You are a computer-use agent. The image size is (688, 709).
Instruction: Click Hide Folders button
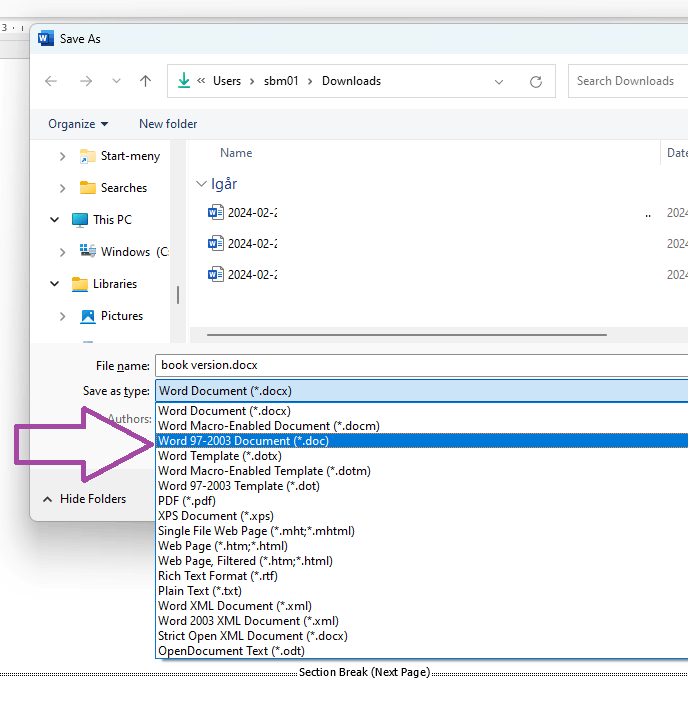(x=85, y=499)
